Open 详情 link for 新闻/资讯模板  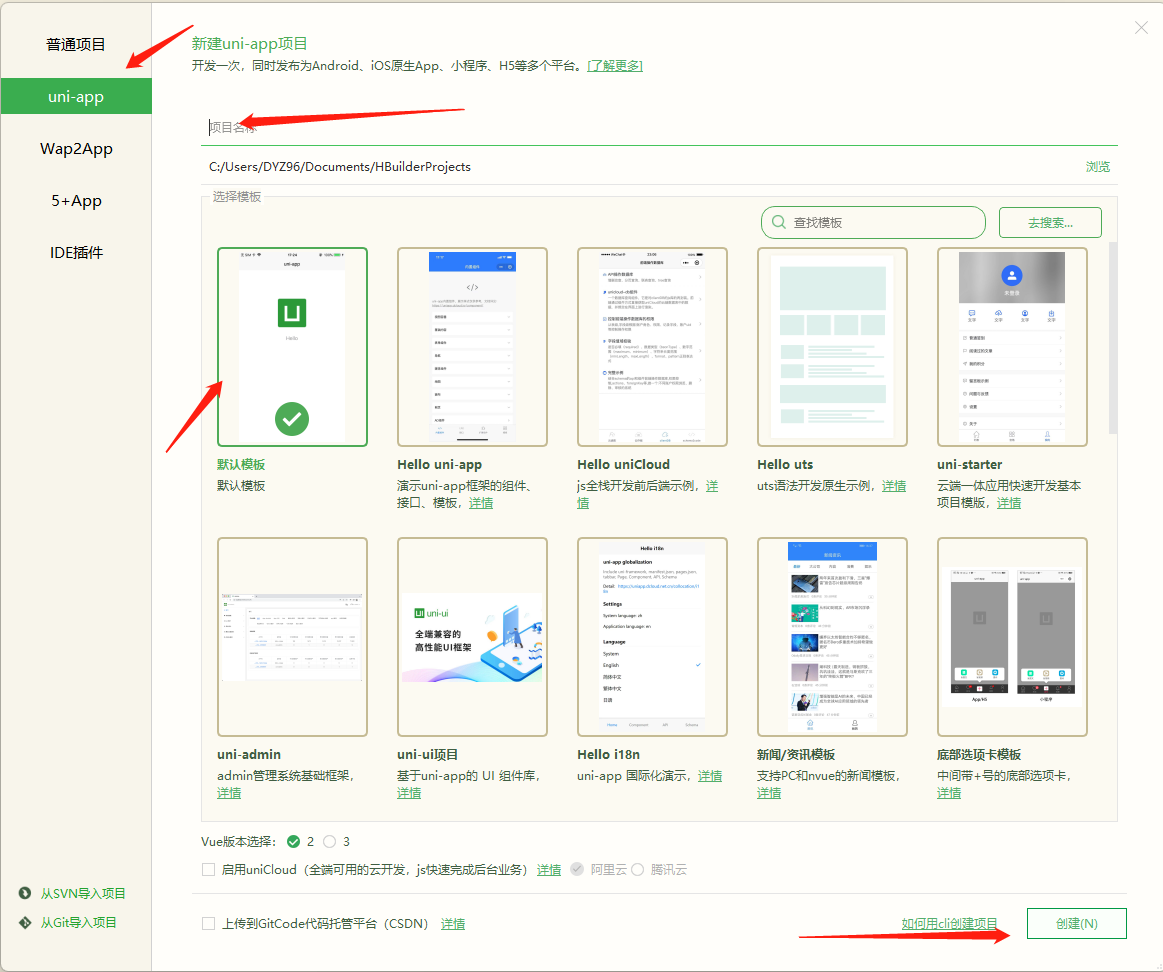[769, 793]
